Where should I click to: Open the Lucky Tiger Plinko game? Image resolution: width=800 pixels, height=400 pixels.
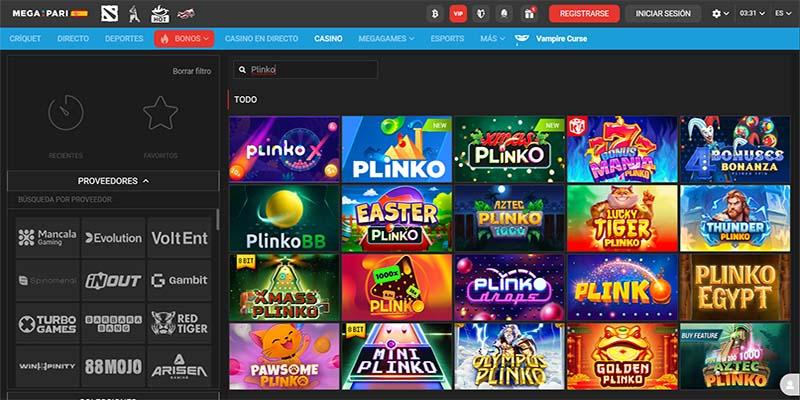pyautogui.click(x=622, y=218)
